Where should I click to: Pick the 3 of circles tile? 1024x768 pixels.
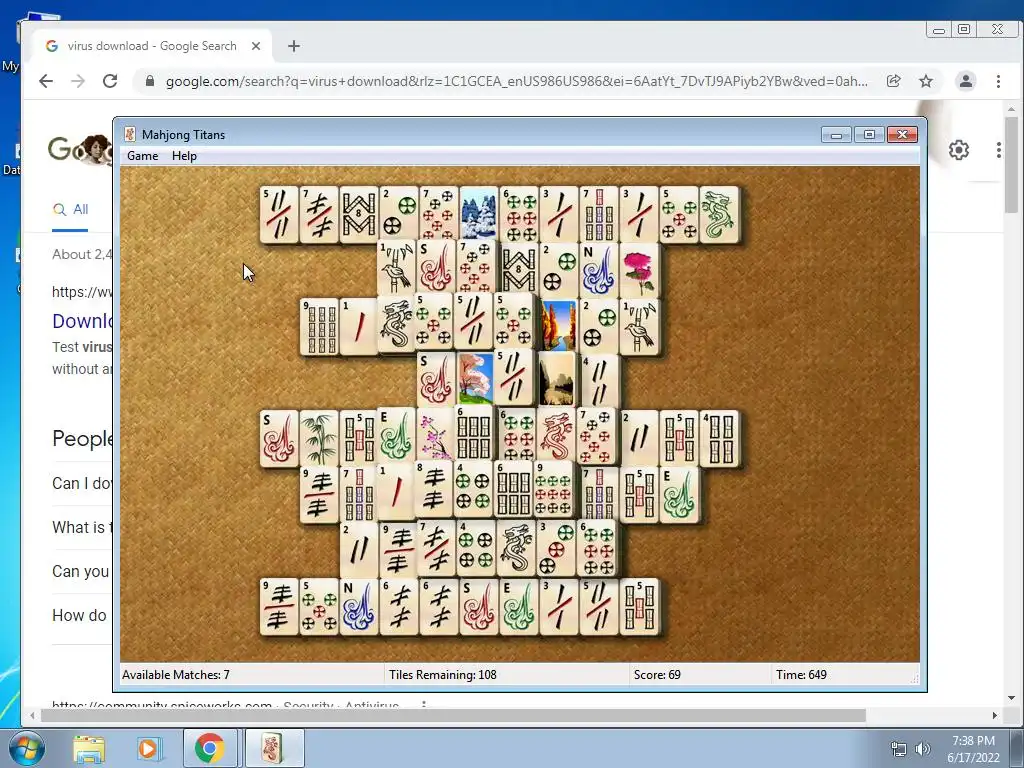pos(556,547)
